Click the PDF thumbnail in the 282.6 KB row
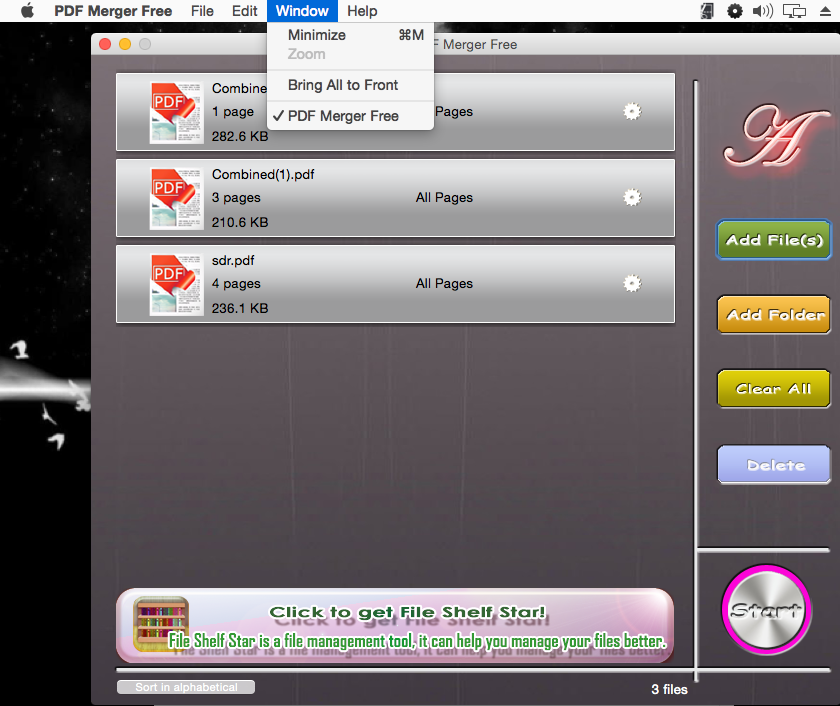 [176, 112]
